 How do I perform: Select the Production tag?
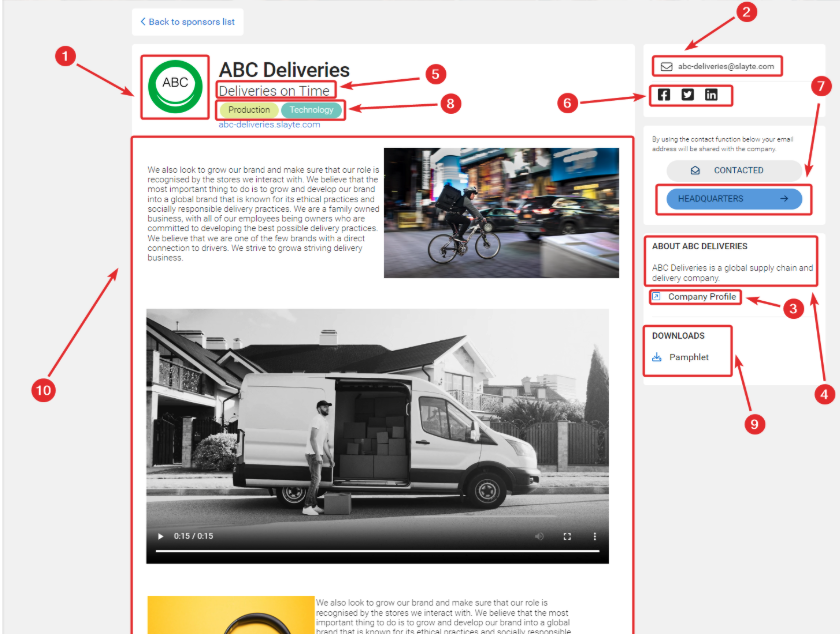click(249, 110)
